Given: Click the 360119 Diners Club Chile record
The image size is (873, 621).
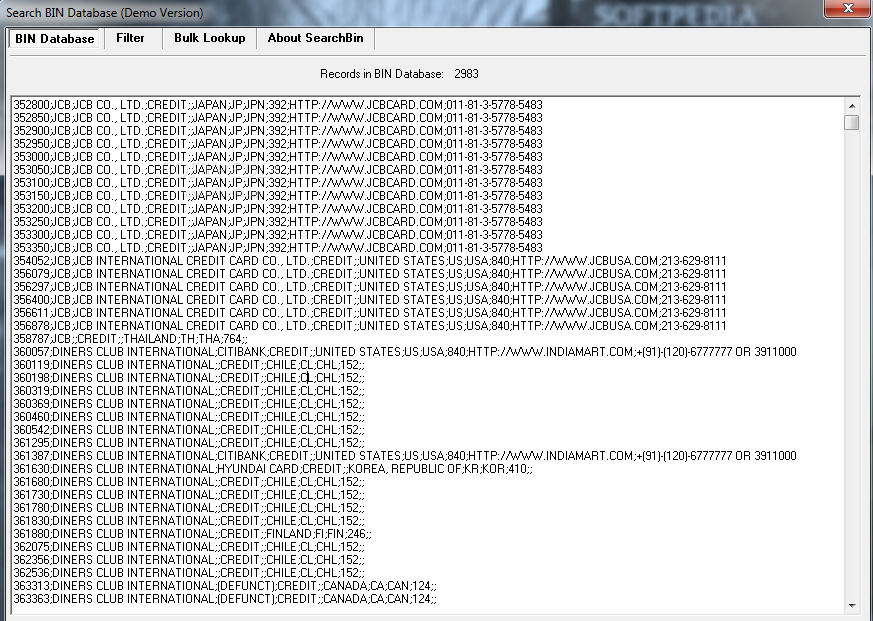Looking at the screenshot, I should tap(189, 365).
